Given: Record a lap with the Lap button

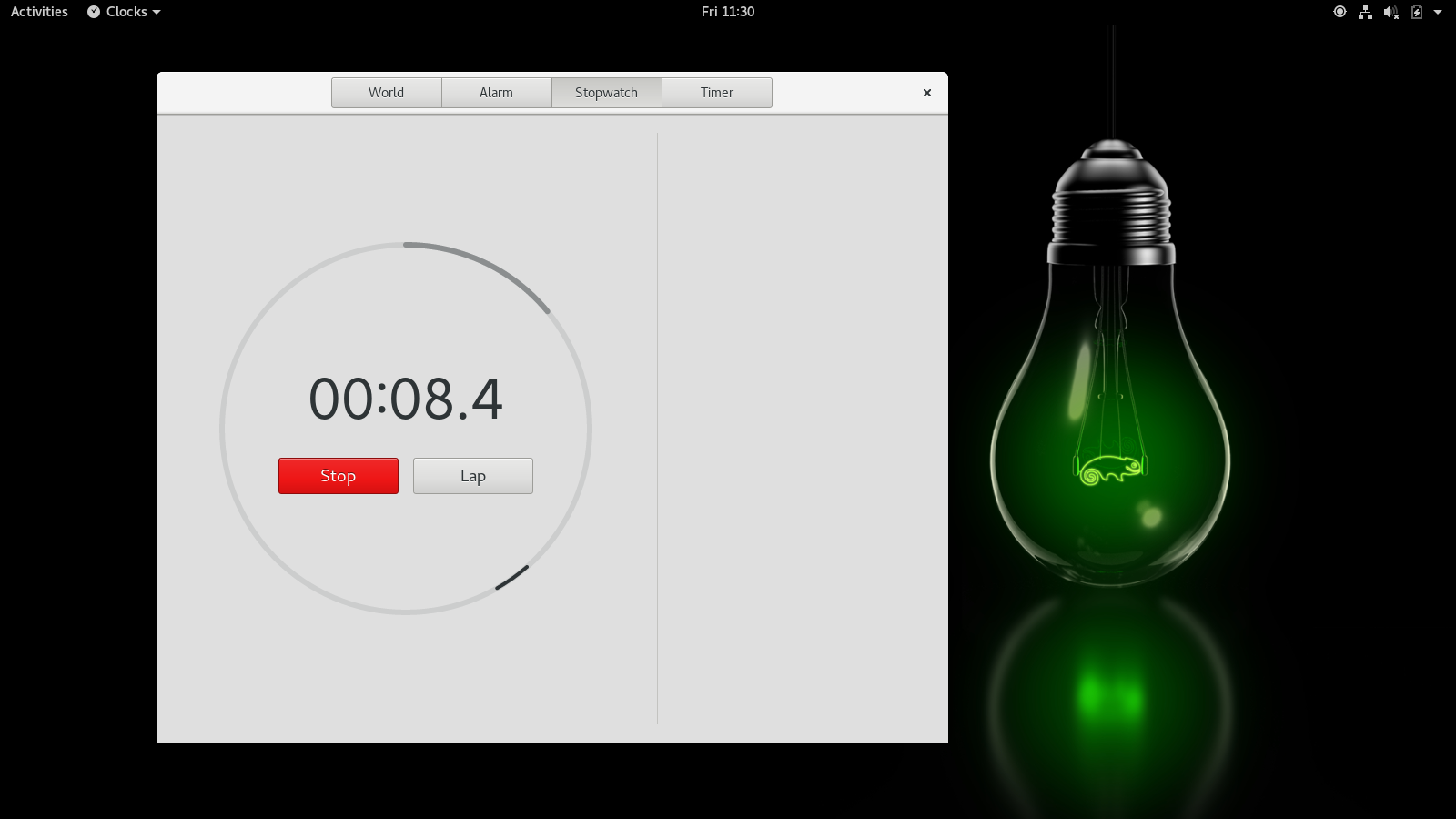Looking at the screenshot, I should tap(472, 476).
